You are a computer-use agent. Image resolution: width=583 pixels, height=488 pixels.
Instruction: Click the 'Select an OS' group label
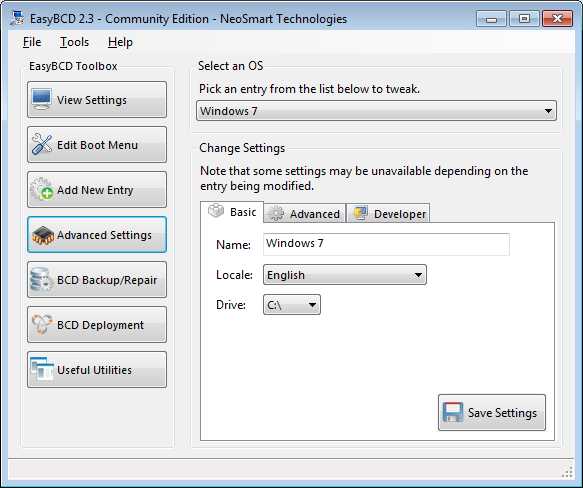(x=231, y=66)
